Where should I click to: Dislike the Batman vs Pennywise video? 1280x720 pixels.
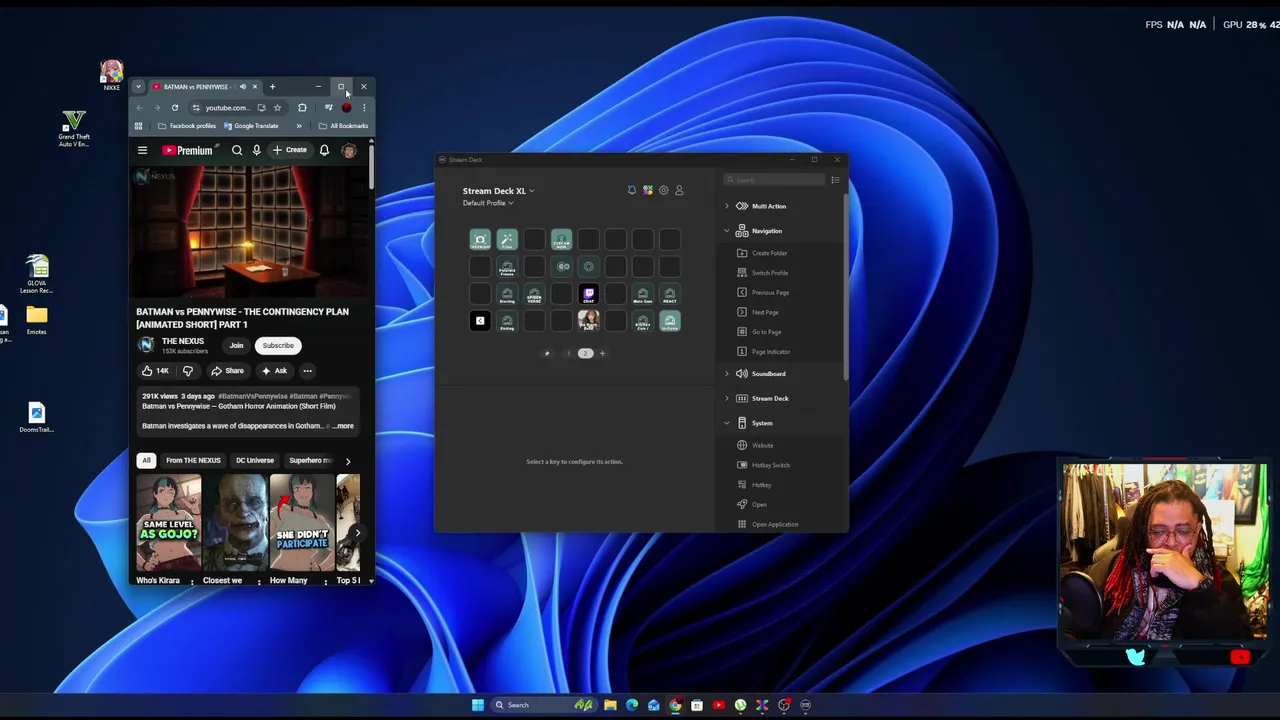pyautogui.click(x=188, y=371)
